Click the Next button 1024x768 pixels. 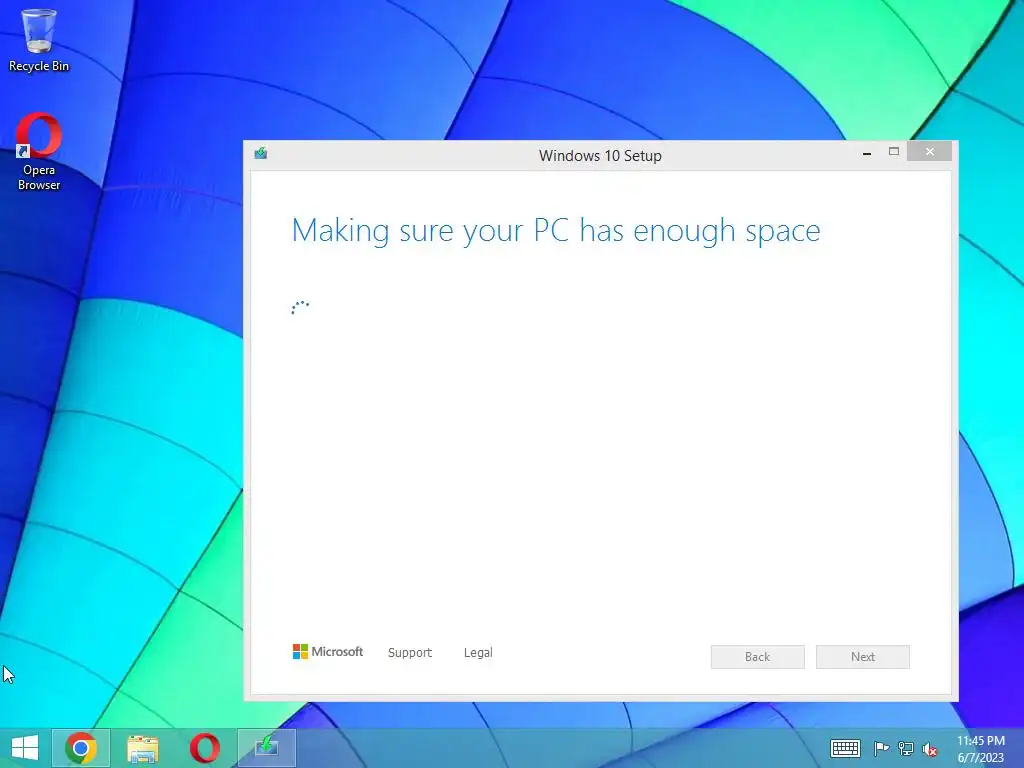tap(863, 657)
